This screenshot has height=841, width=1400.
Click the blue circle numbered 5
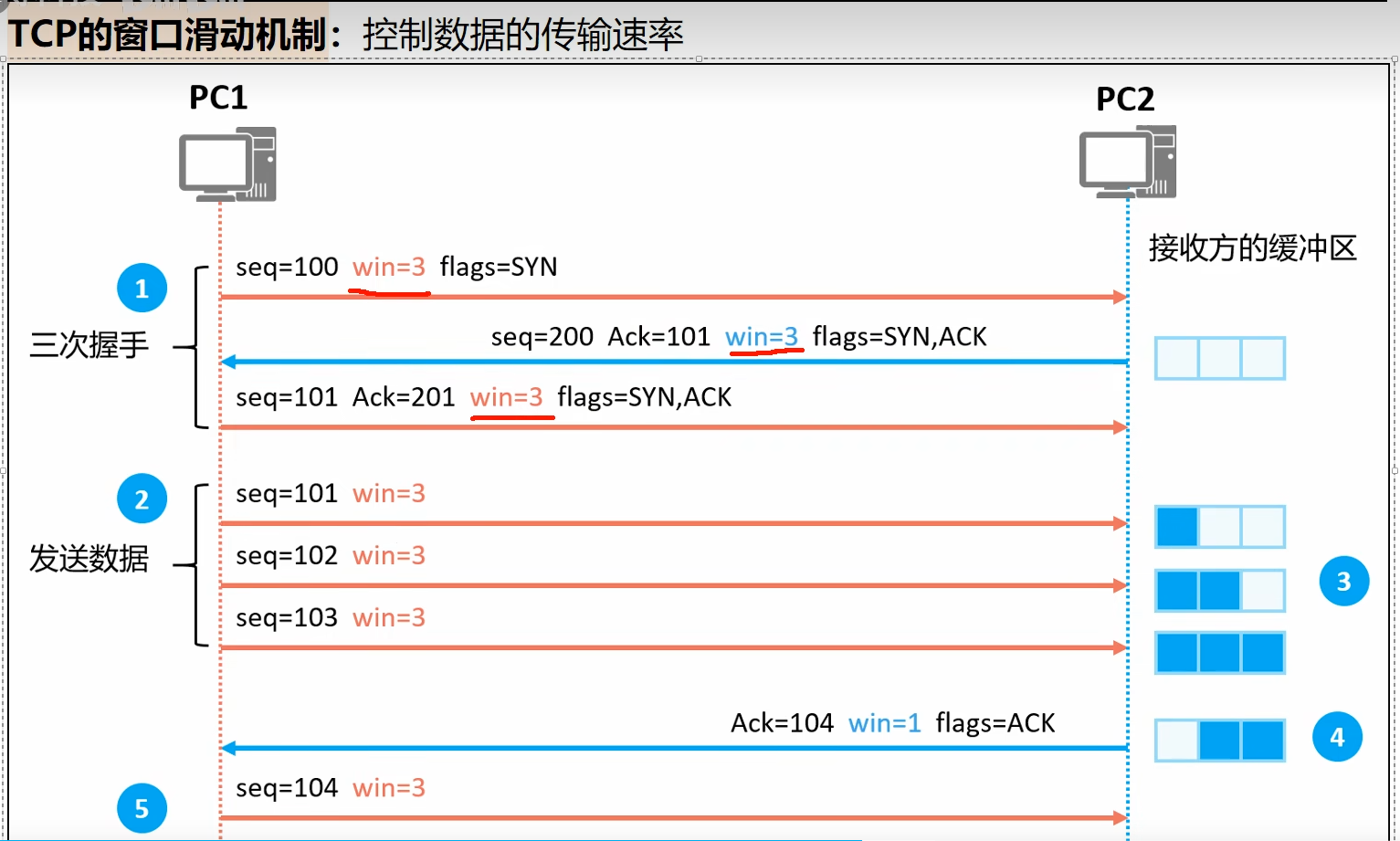pyautogui.click(x=142, y=808)
